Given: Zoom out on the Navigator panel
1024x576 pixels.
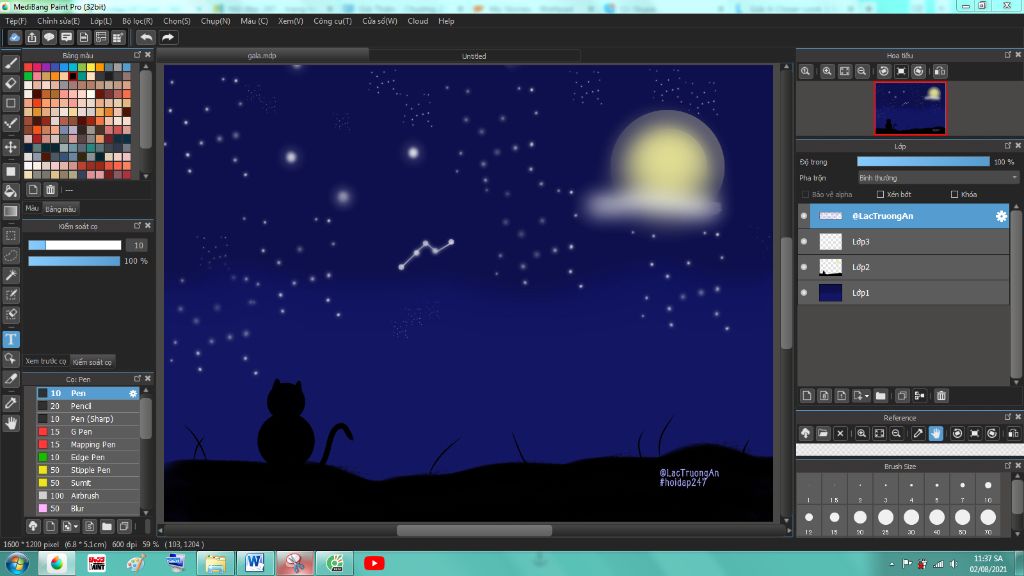Looking at the screenshot, I should [862, 71].
